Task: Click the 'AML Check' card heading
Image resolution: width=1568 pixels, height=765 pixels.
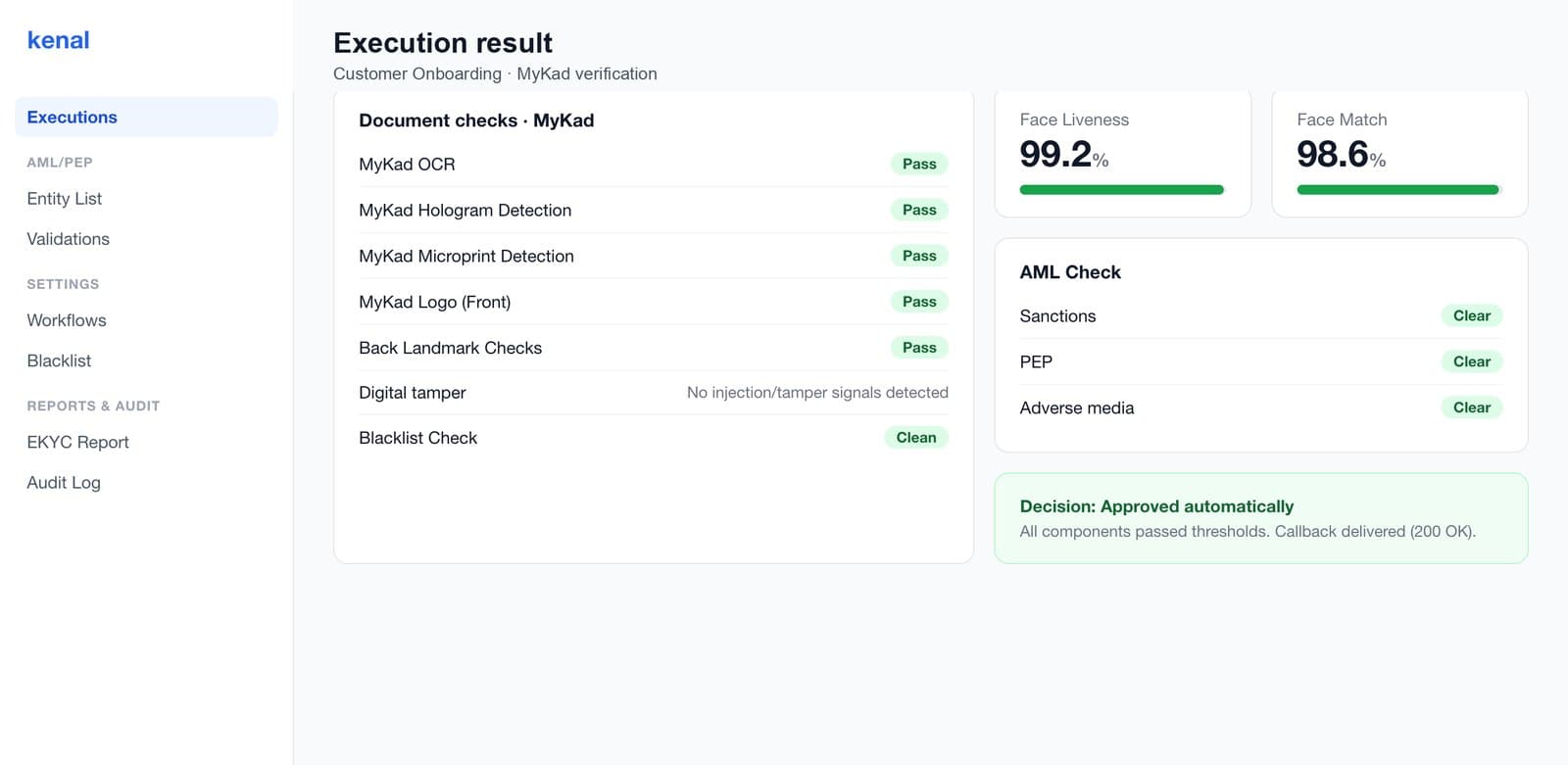Action: tap(1070, 272)
